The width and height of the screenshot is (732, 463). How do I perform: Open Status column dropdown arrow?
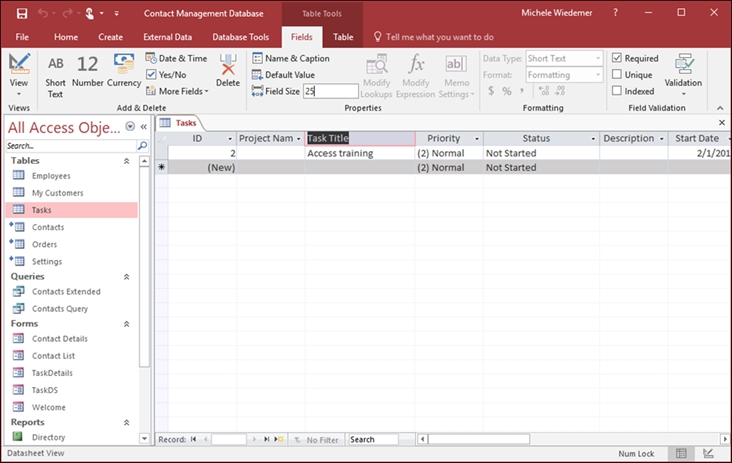593,139
